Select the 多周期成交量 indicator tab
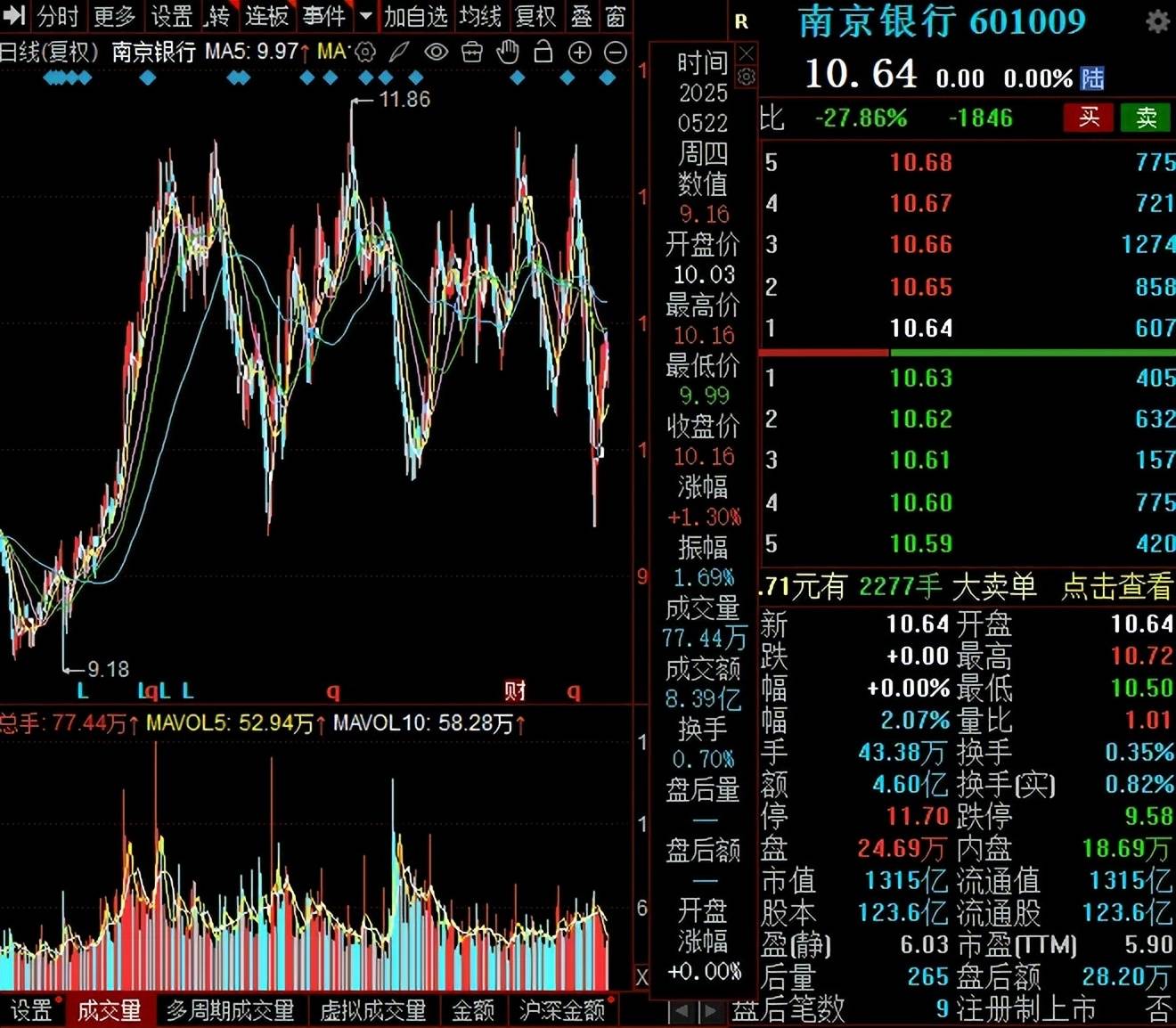The height and width of the screenshot is (1028, 1176). (230, 1010)
